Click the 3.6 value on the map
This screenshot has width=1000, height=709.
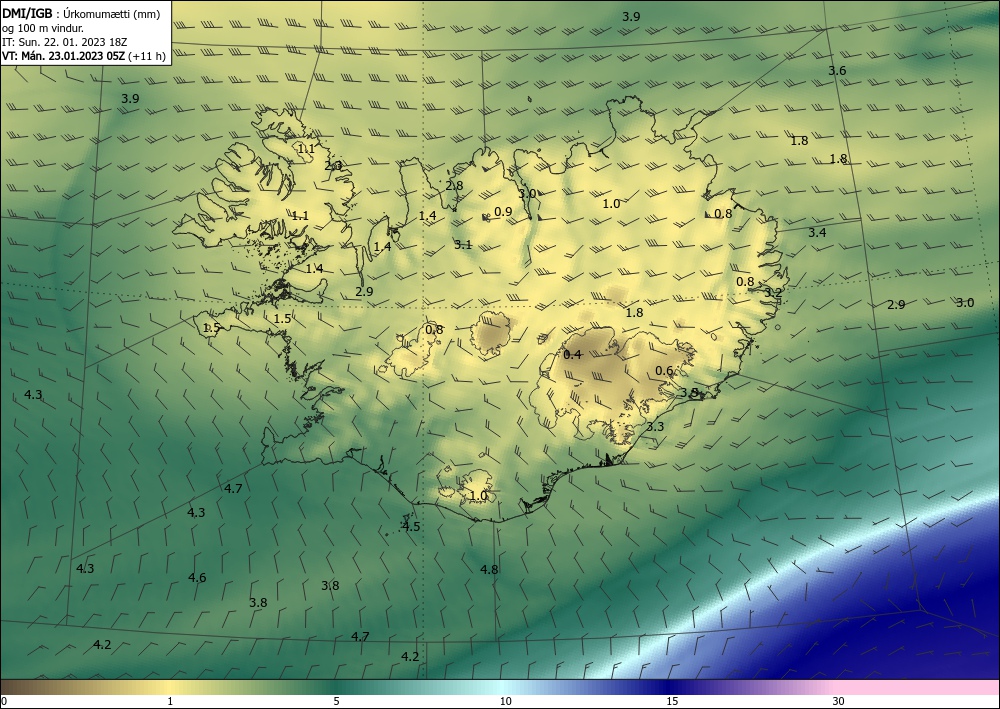(837, 71)
